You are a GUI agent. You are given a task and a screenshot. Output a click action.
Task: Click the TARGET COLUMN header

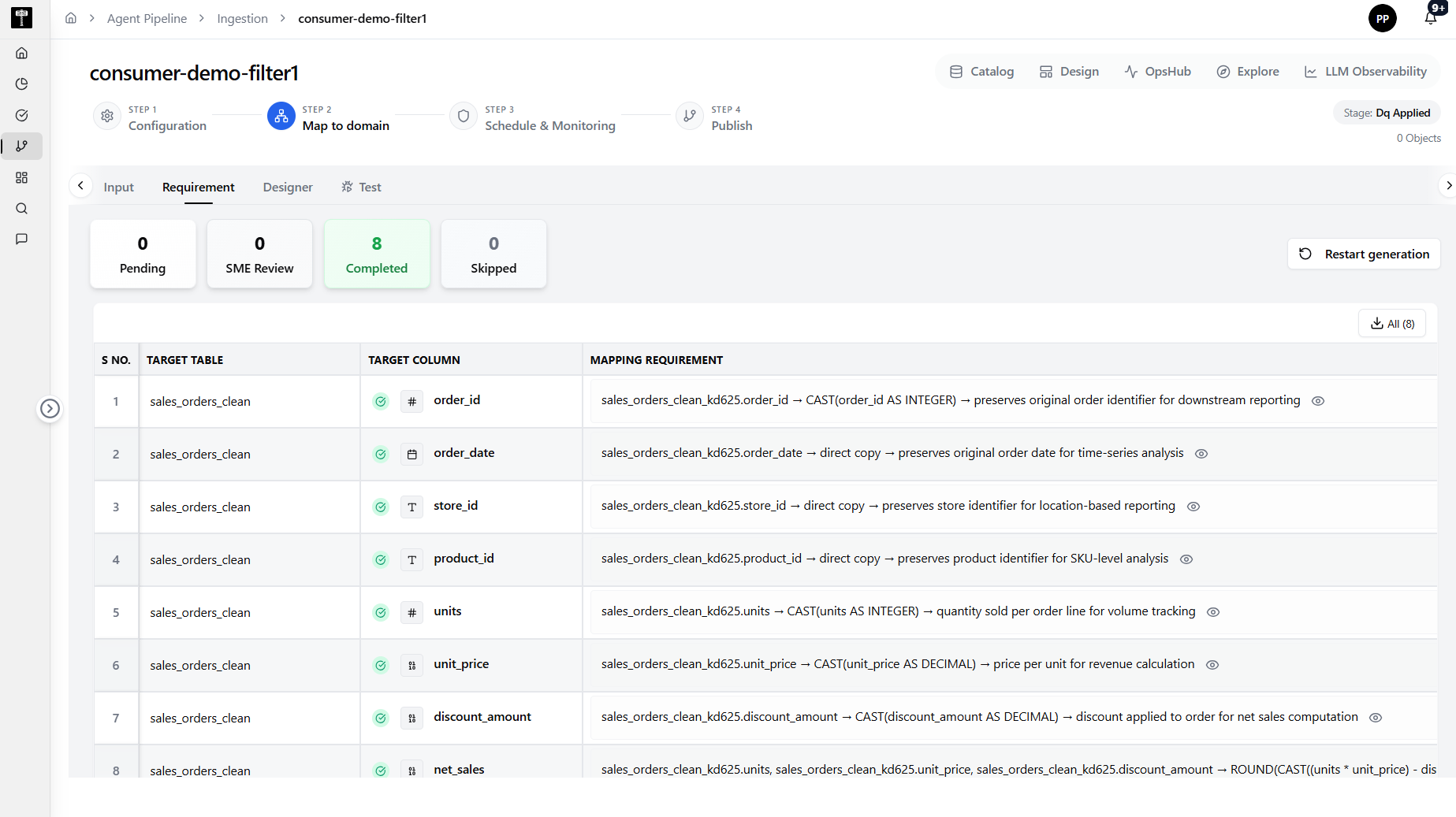tap(414, 360)
